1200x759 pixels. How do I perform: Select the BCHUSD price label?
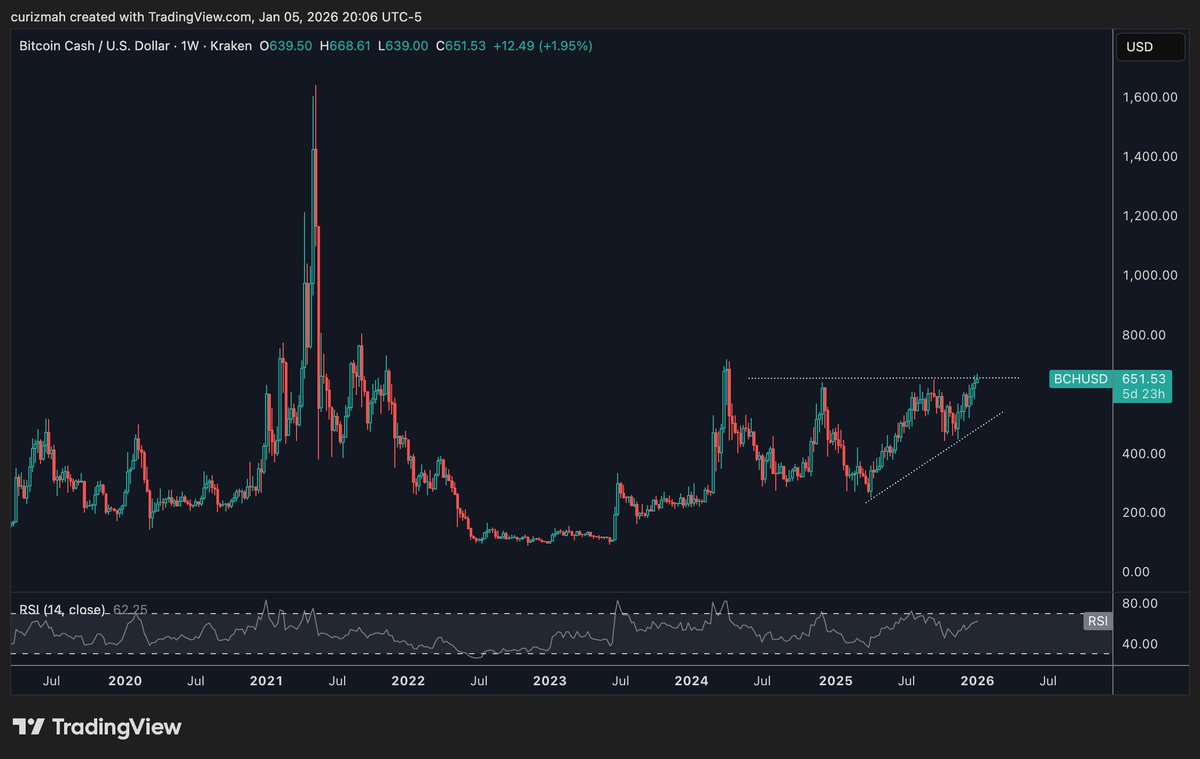click(x=1081, y=379)
